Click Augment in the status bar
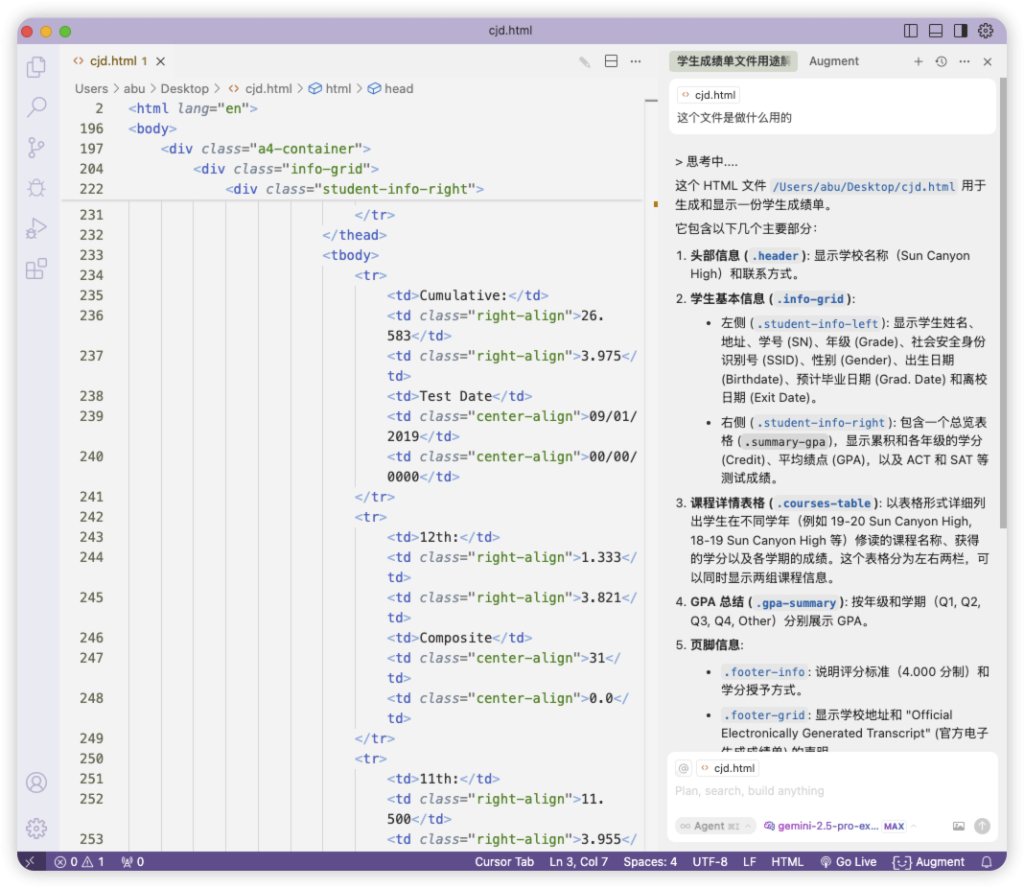1024x888 pixels. [x=929, y=863]
